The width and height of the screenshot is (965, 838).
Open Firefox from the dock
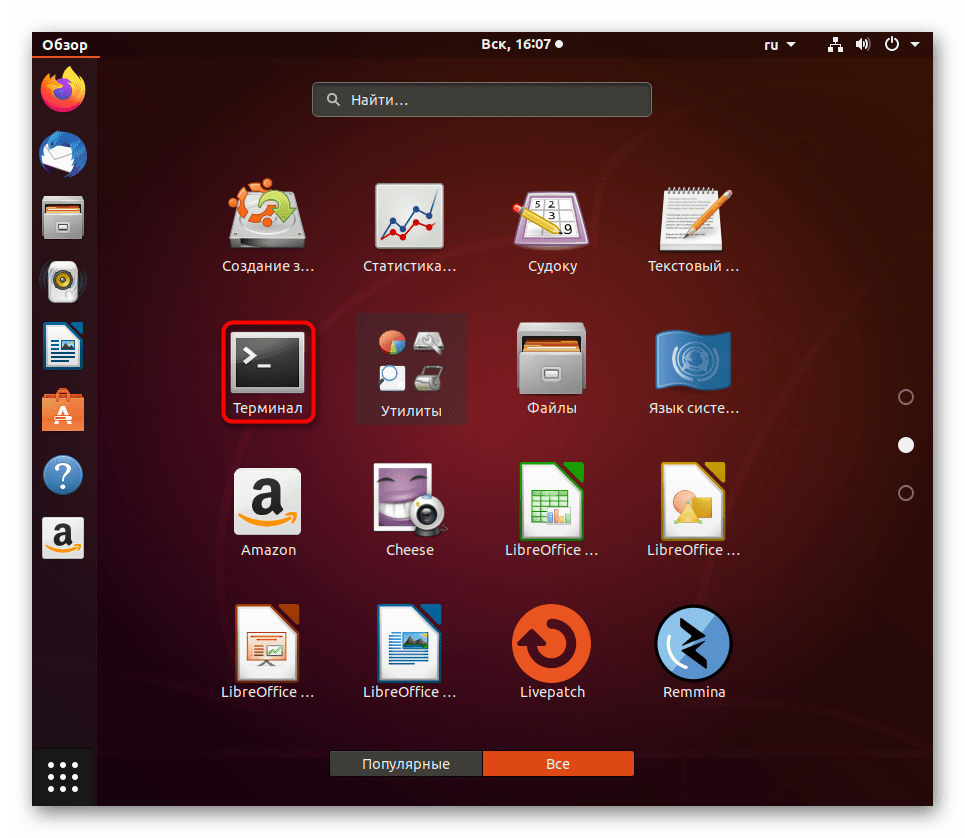63,90
